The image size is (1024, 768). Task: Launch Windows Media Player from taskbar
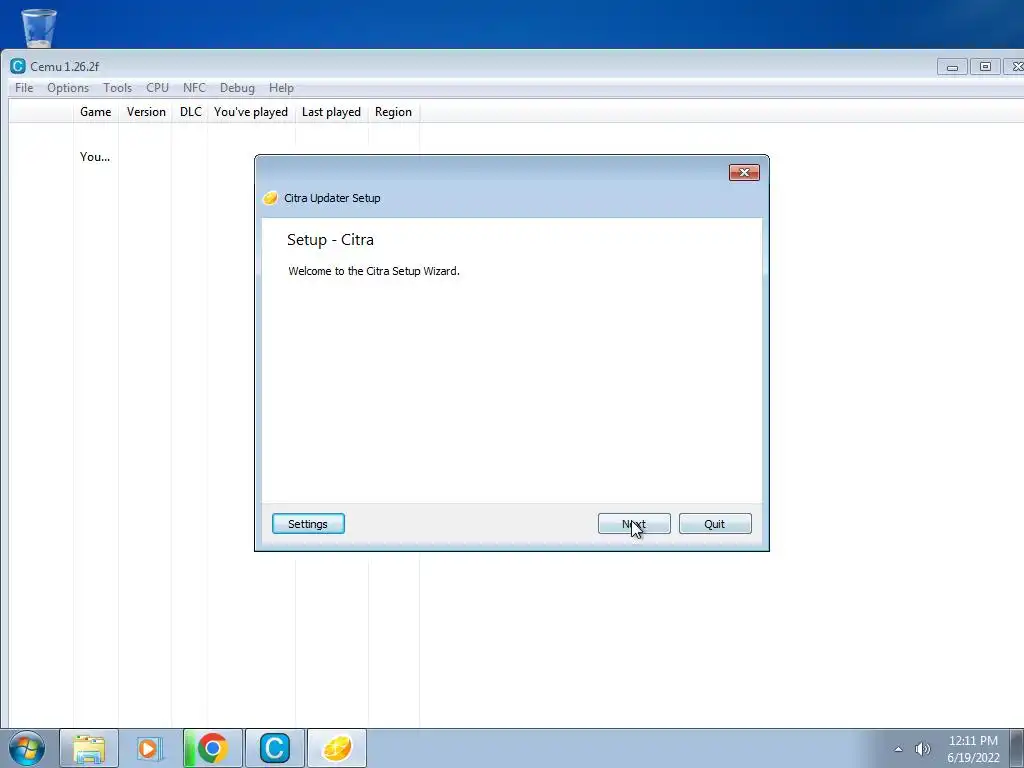pos(150,748)
